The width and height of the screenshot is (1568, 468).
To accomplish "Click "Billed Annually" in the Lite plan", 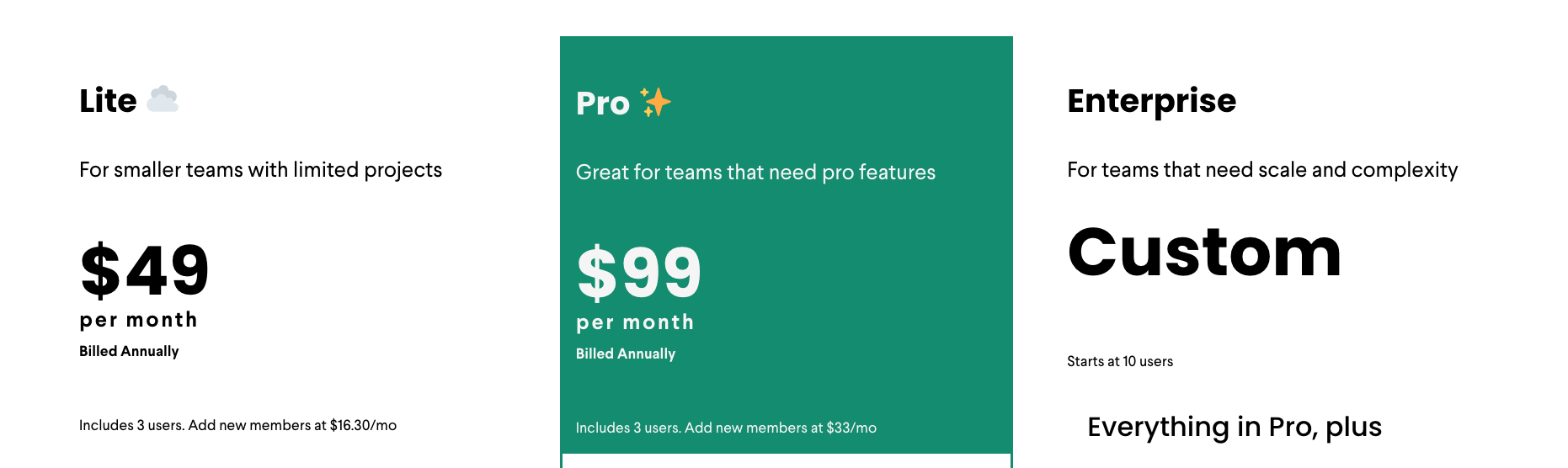I will (x=129, y=351).
